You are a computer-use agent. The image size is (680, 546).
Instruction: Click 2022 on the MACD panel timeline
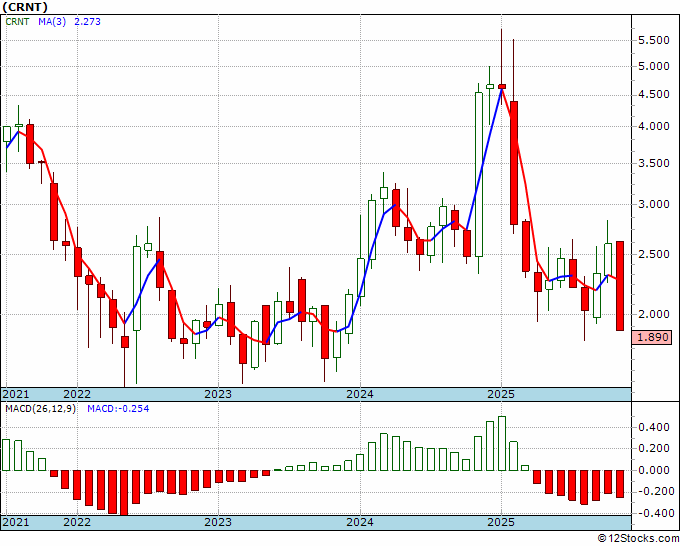coord(77,522)
